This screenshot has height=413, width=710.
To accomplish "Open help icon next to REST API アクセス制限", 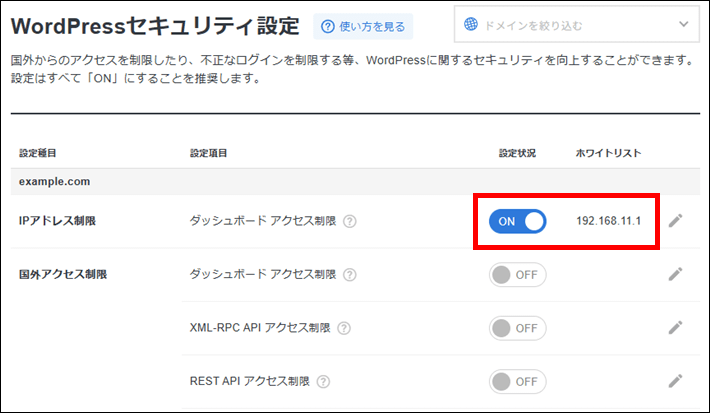I will [323, 382].
